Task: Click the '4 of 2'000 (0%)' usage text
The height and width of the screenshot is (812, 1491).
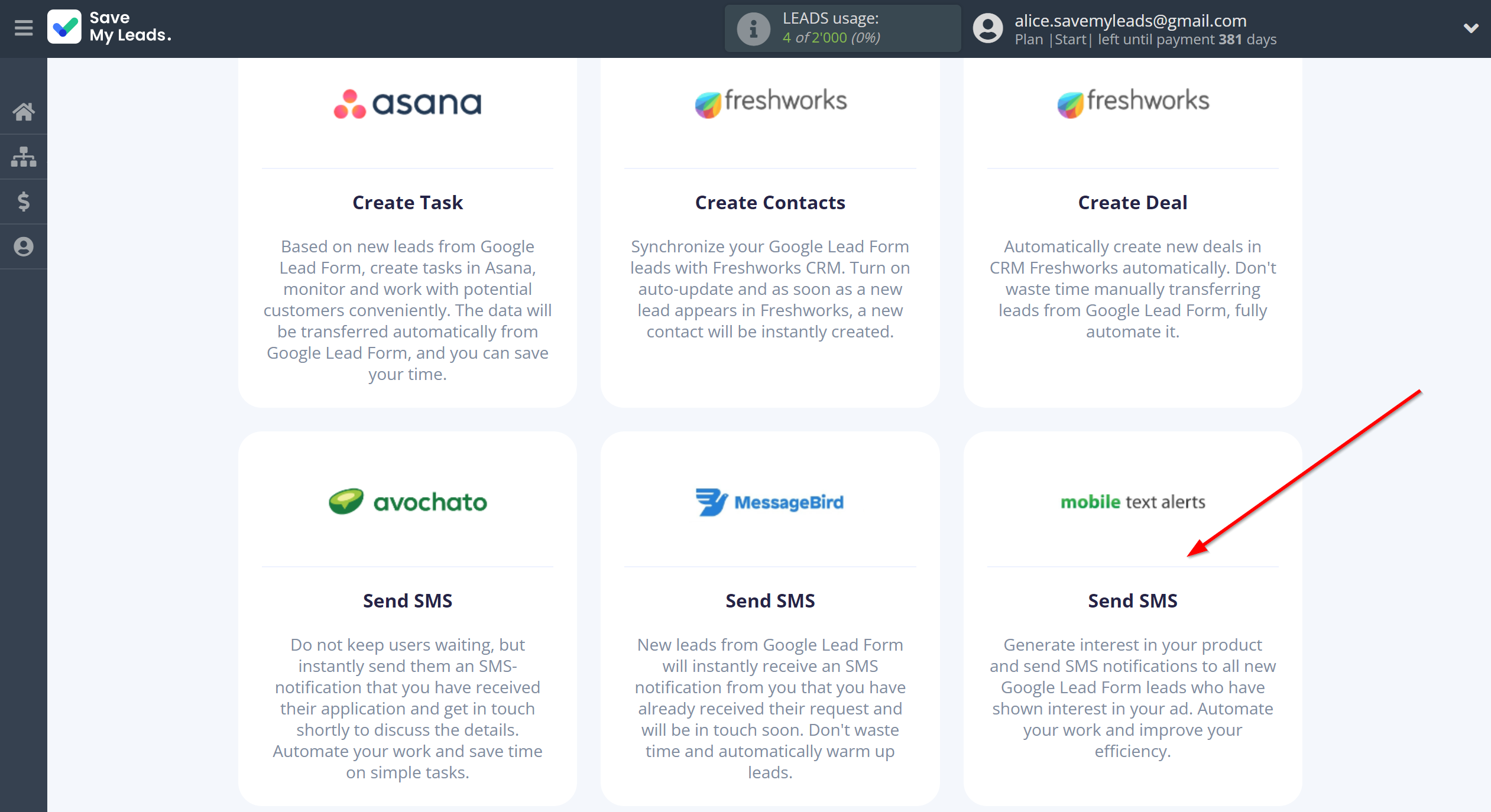Action: click(x=831, y=38)
